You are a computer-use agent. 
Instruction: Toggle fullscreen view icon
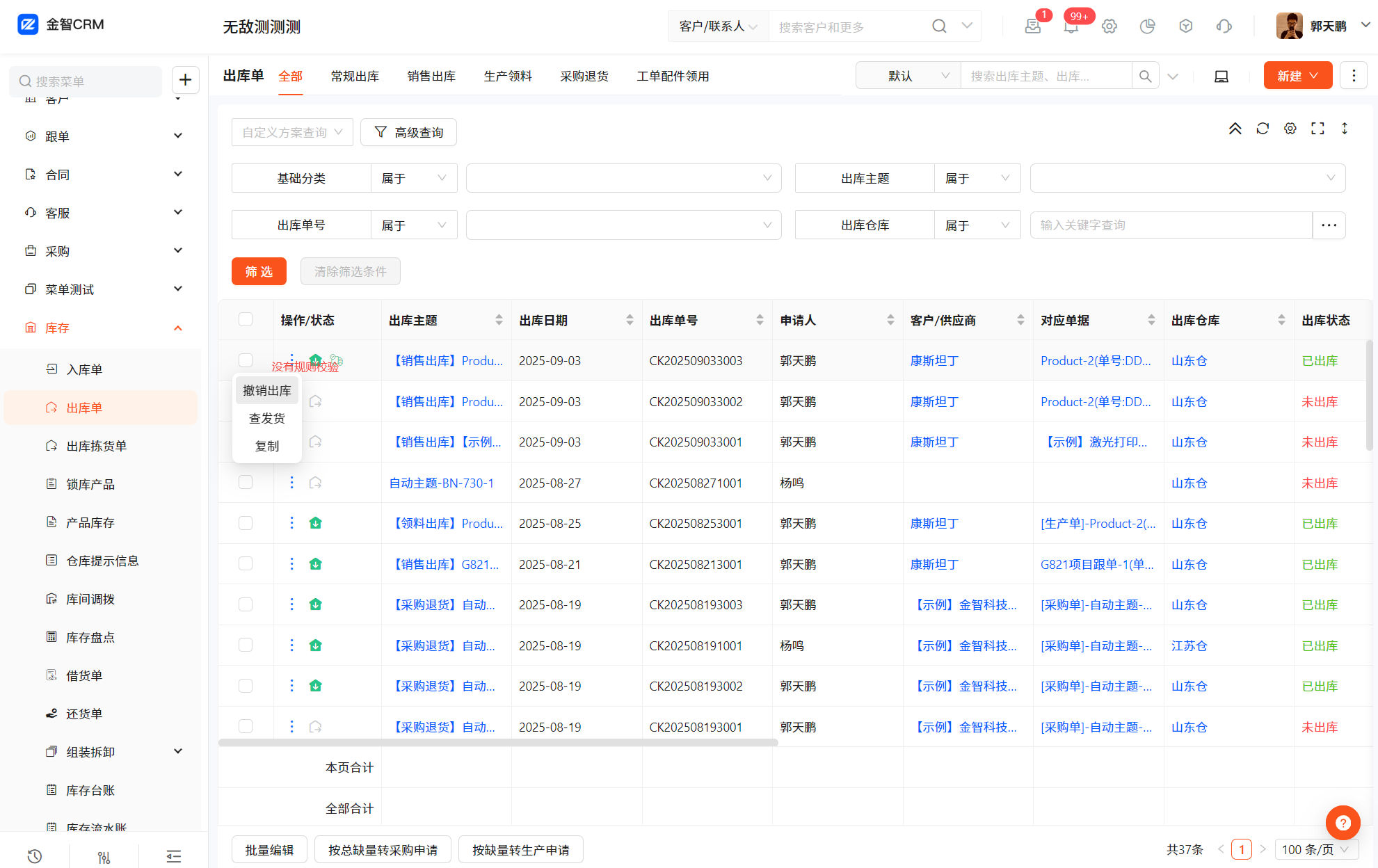(1317, 129)
